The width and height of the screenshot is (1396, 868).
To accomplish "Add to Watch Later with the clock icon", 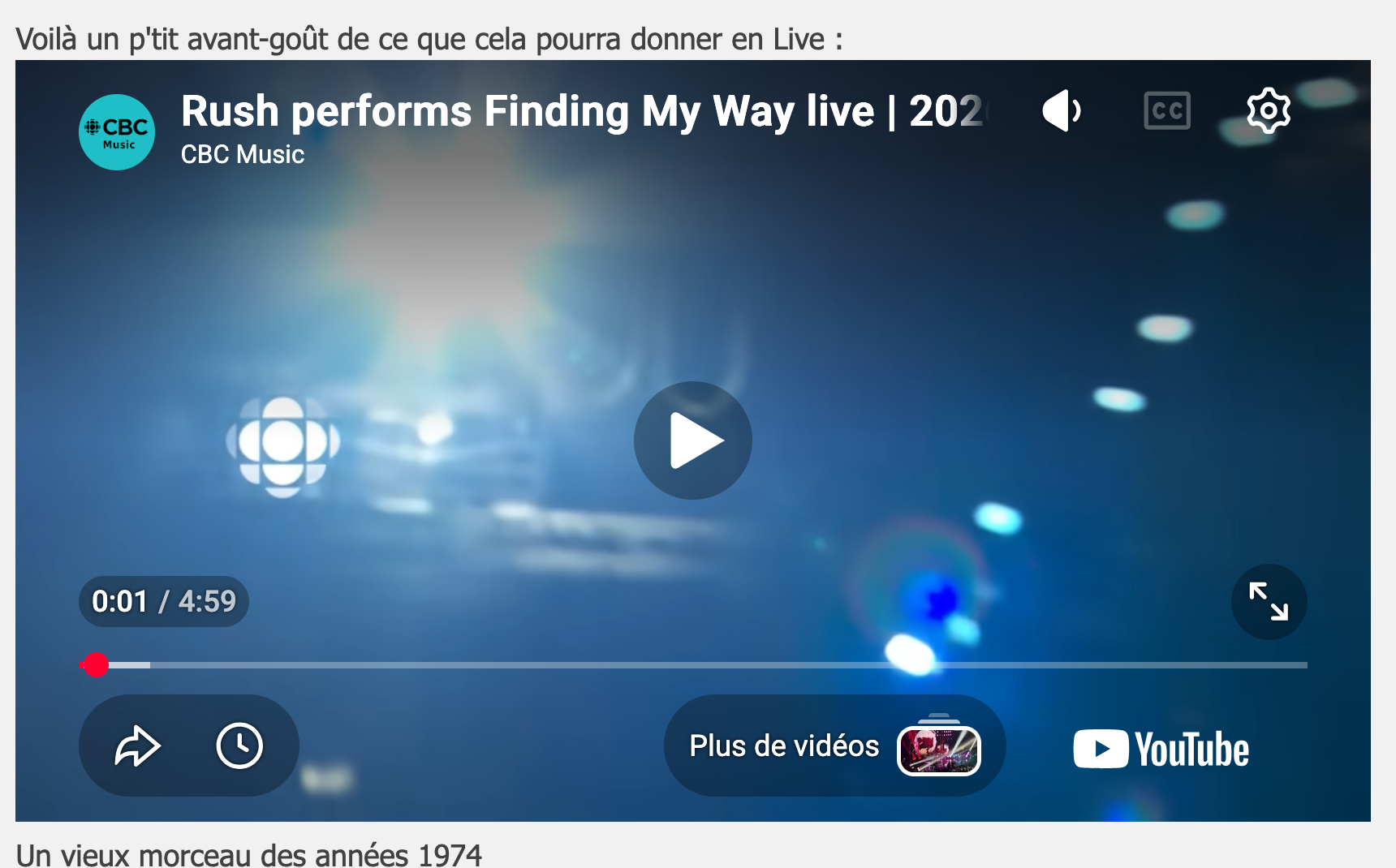I will click(239, 746).
